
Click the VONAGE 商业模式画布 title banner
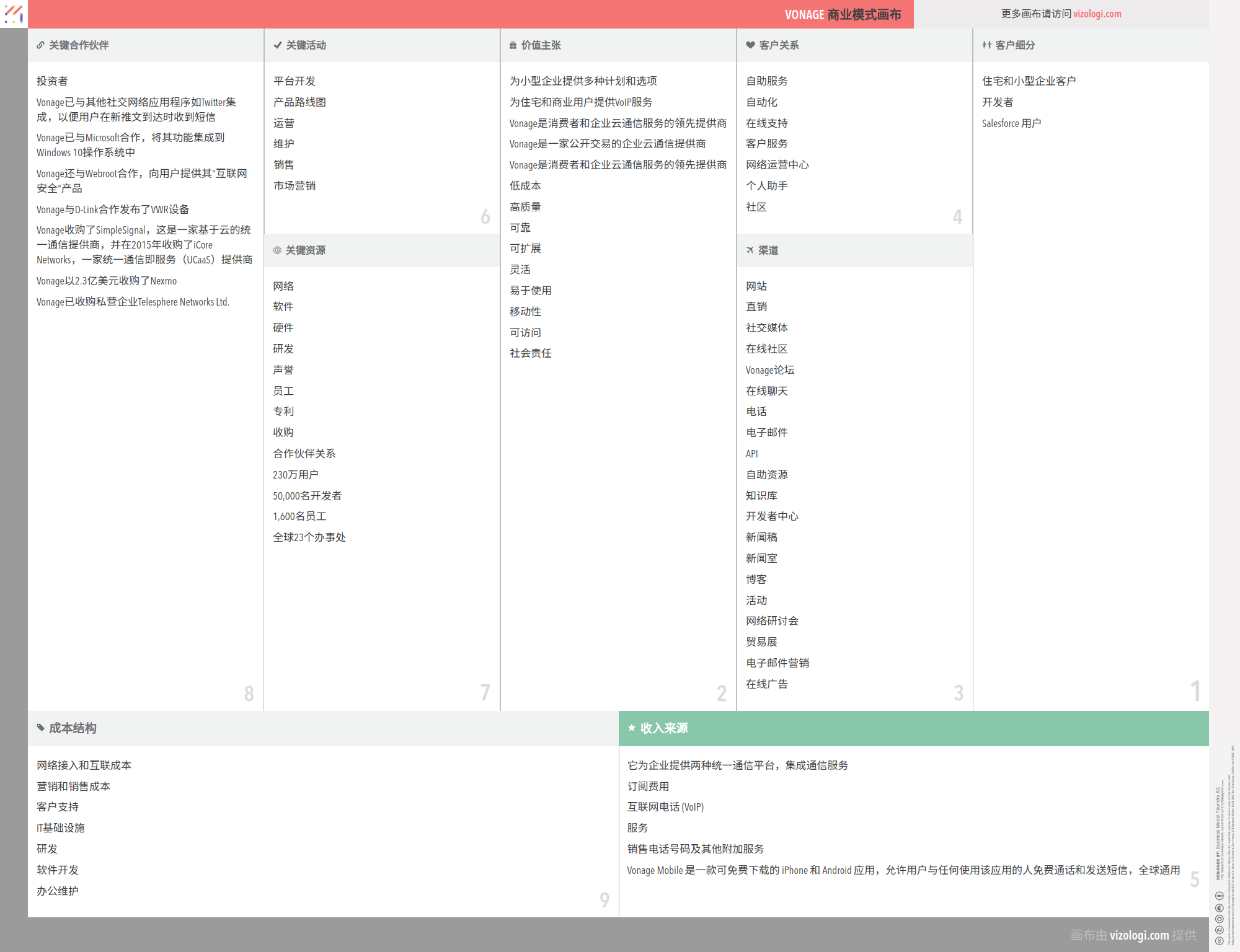pyautogui.click(x=842, y=14)
